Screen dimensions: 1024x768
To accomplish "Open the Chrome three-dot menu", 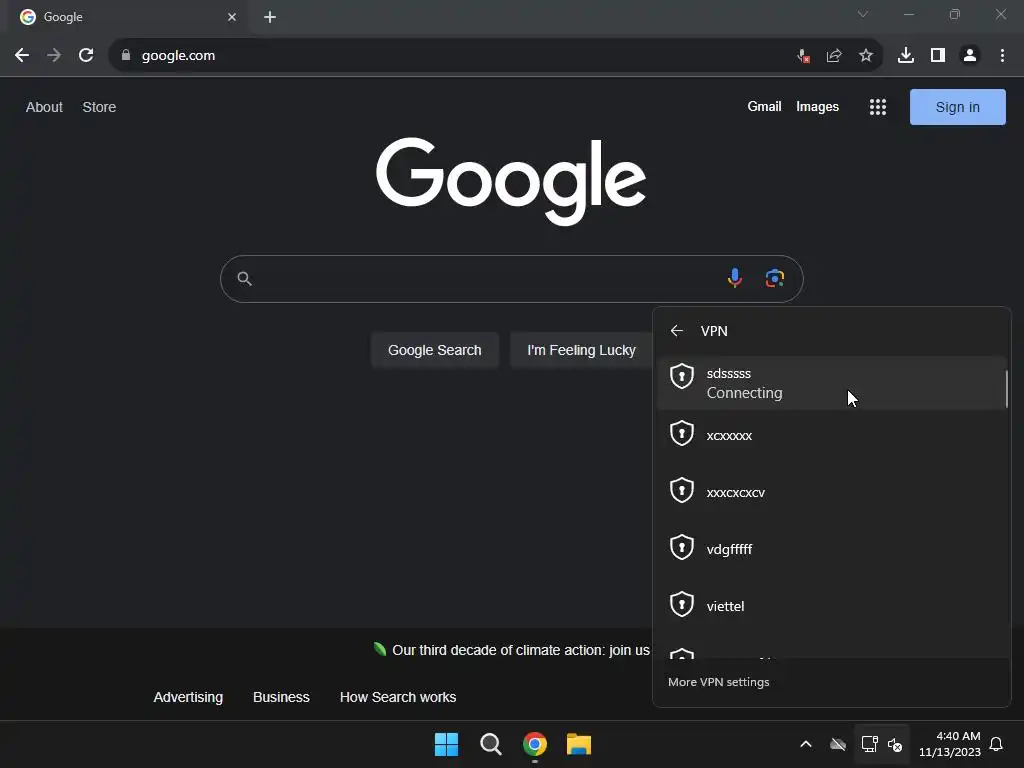I will (1002, 56).
